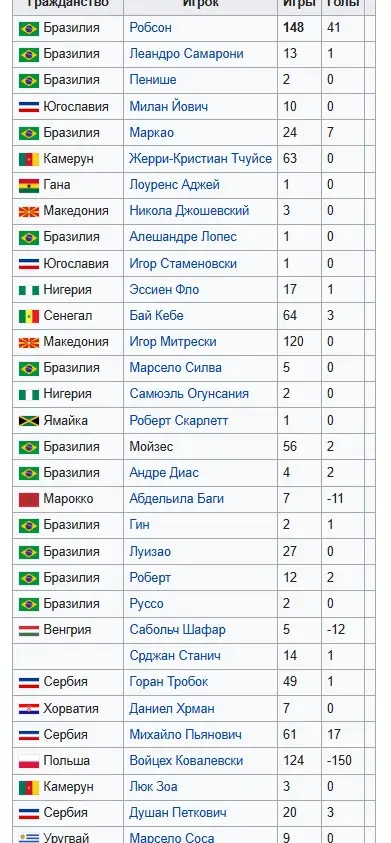Click the Самюэль Огунсания link
The image size is (391, 843).
point(189,394)
